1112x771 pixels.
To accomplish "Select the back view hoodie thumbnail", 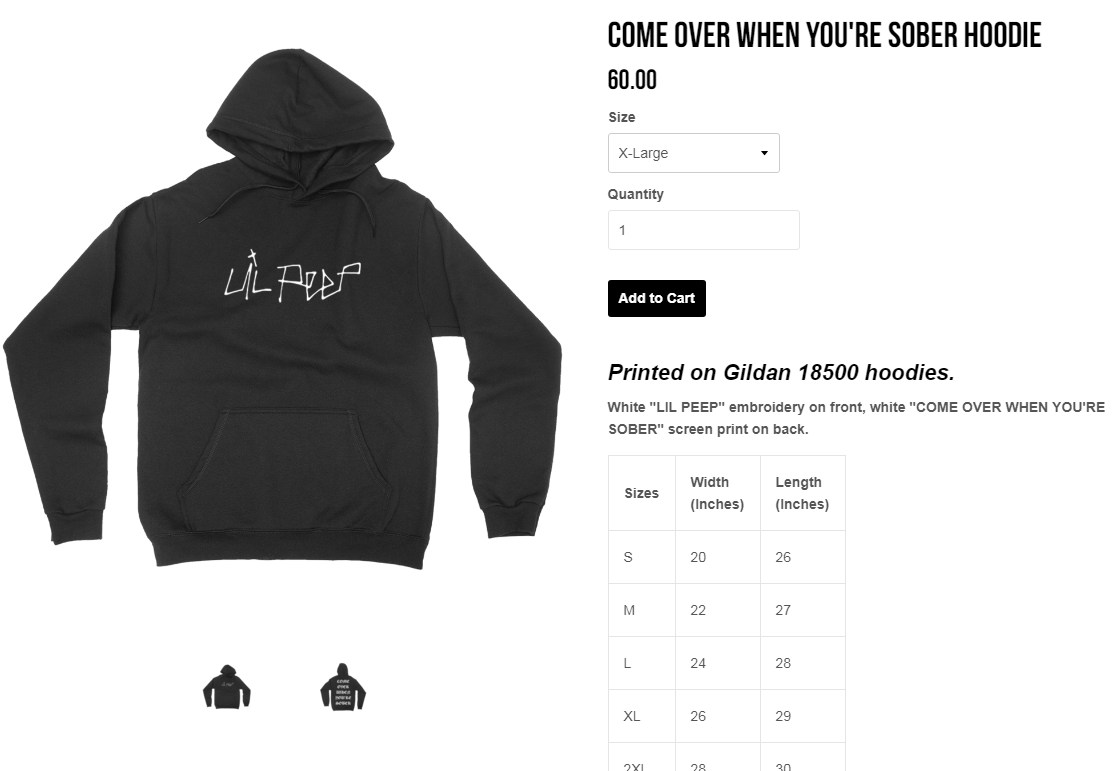I will click(x=343, y=687).
